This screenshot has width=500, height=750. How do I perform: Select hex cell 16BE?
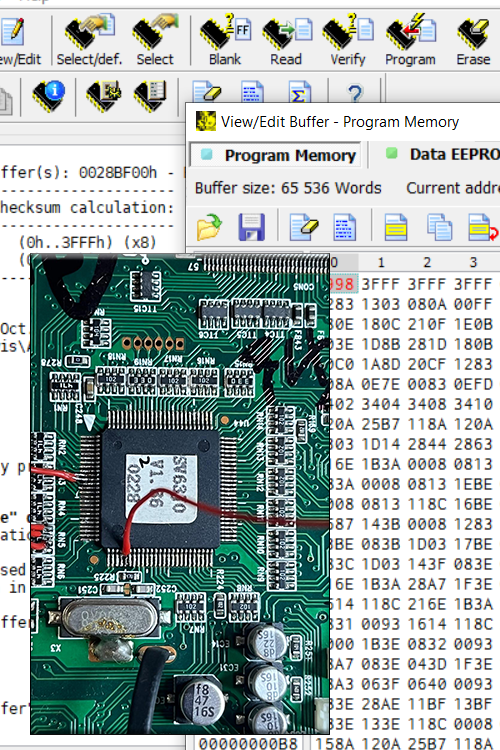(x=473, y=504)
